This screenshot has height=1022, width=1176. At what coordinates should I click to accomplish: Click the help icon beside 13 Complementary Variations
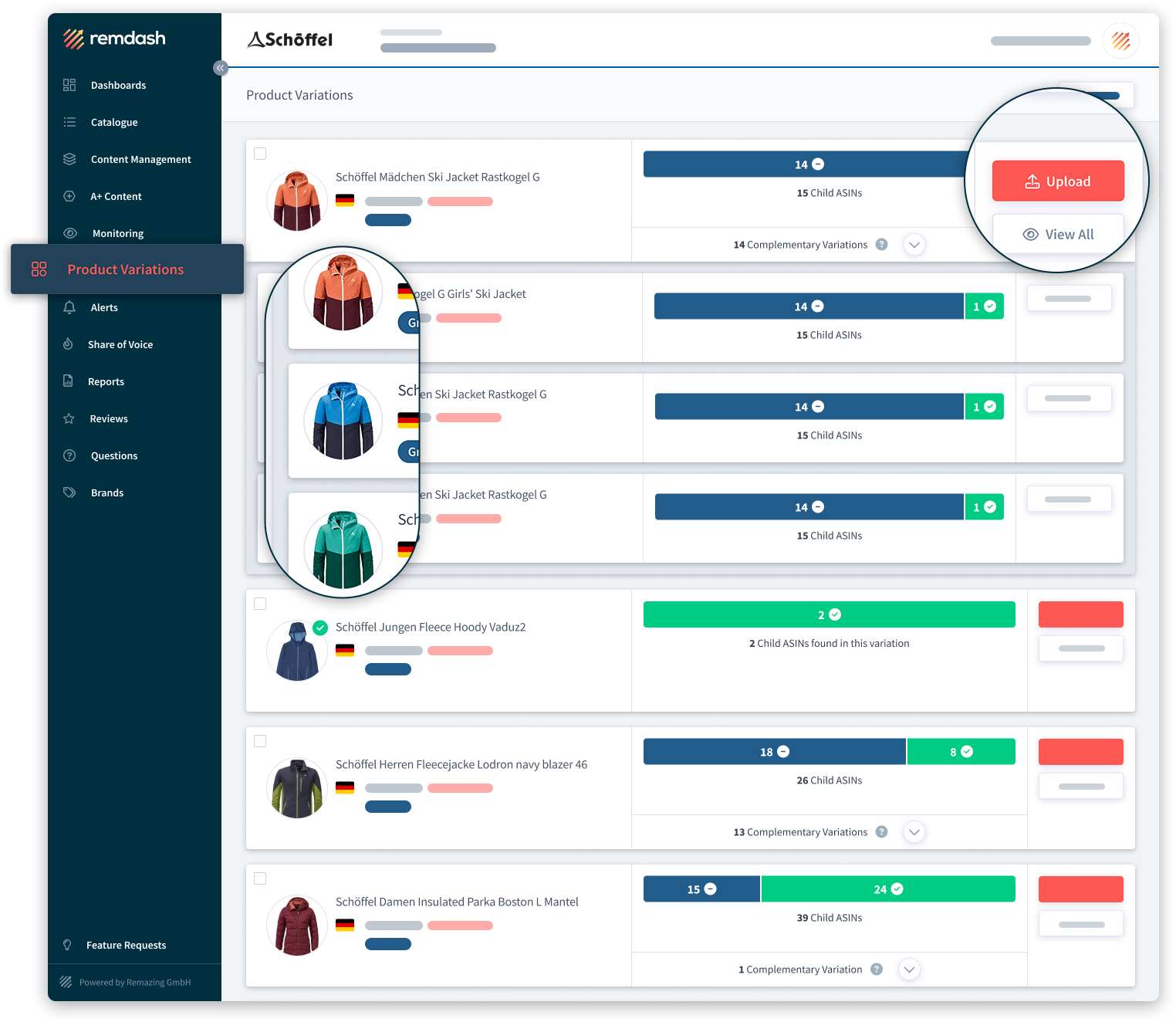click(882, 832)
